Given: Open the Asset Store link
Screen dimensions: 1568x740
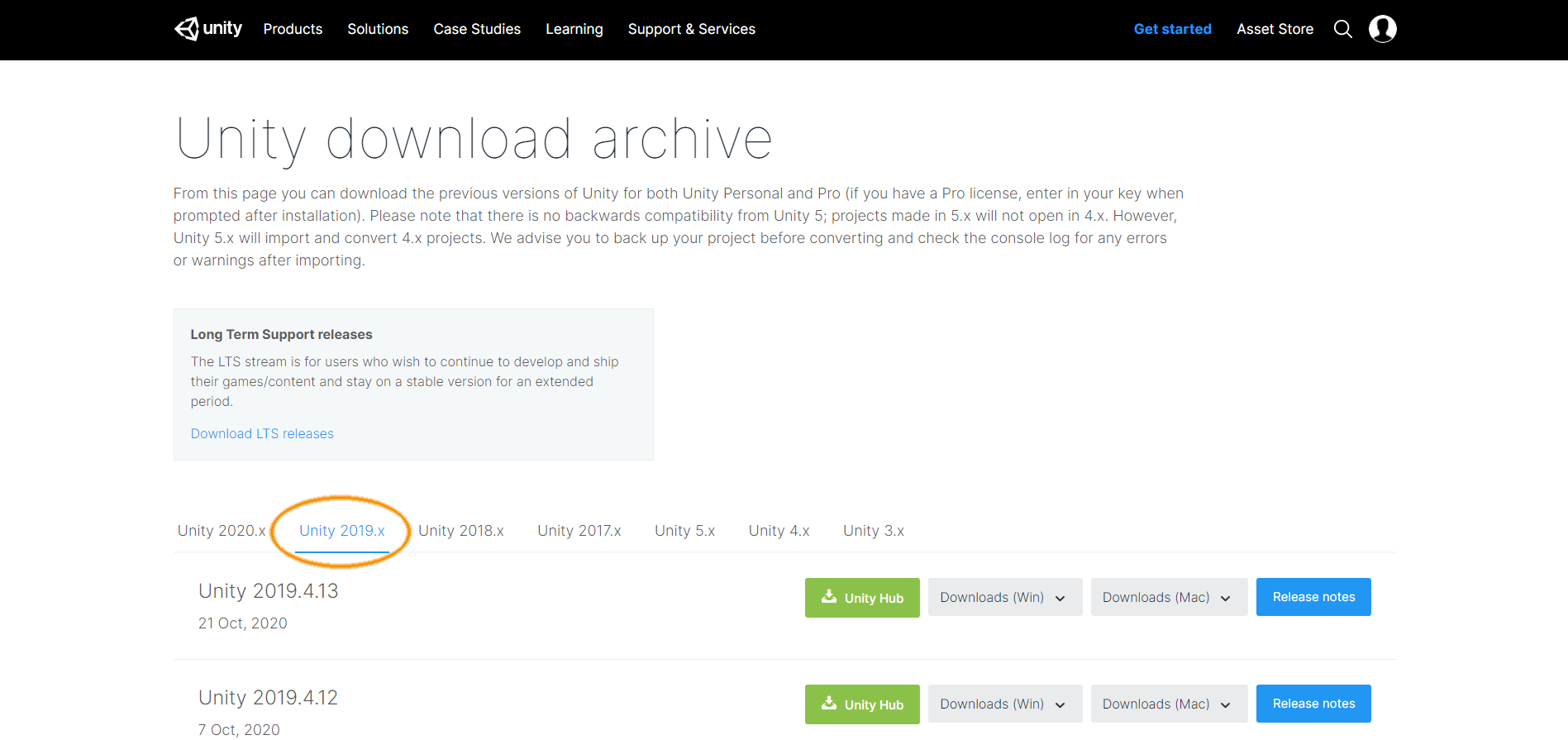Looking at the screenshot, I should point(1275,29).
